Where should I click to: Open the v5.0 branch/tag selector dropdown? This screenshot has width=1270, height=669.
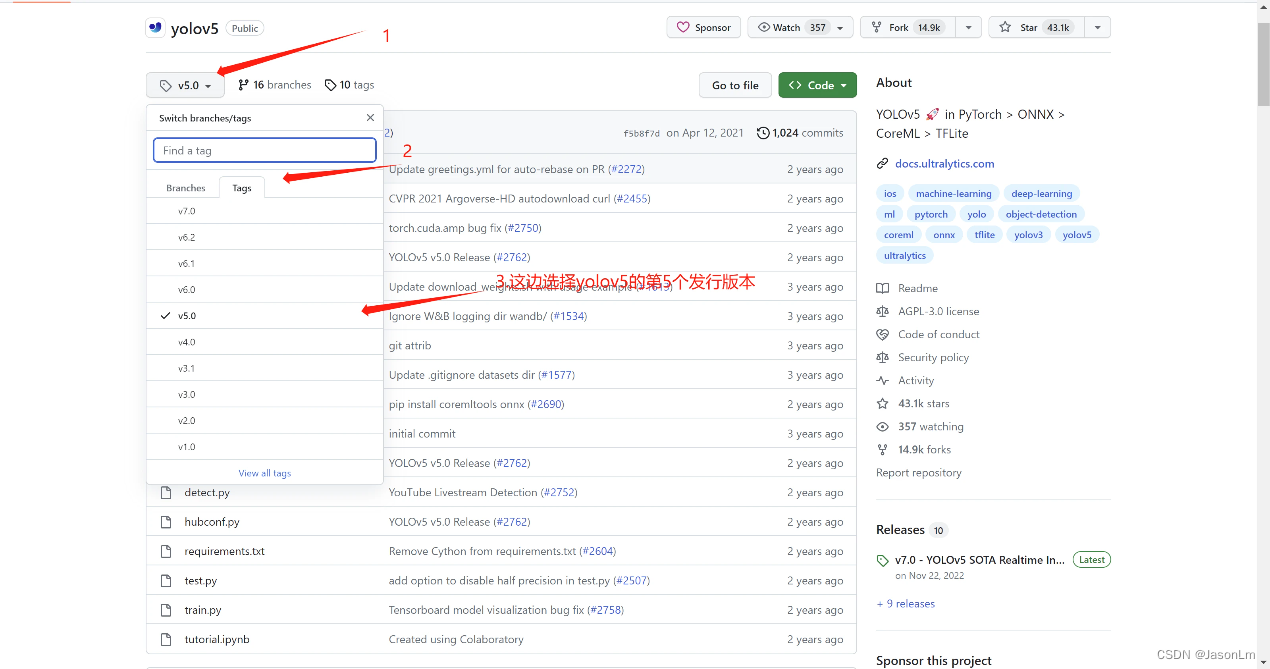pyautogui.click(x=185, y=85)
